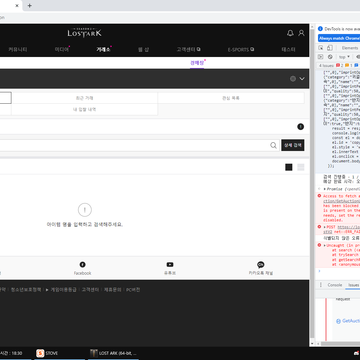Click the LOST ARK logo
The width and height of the screenshot is (360, 360).
pos(84,32)
